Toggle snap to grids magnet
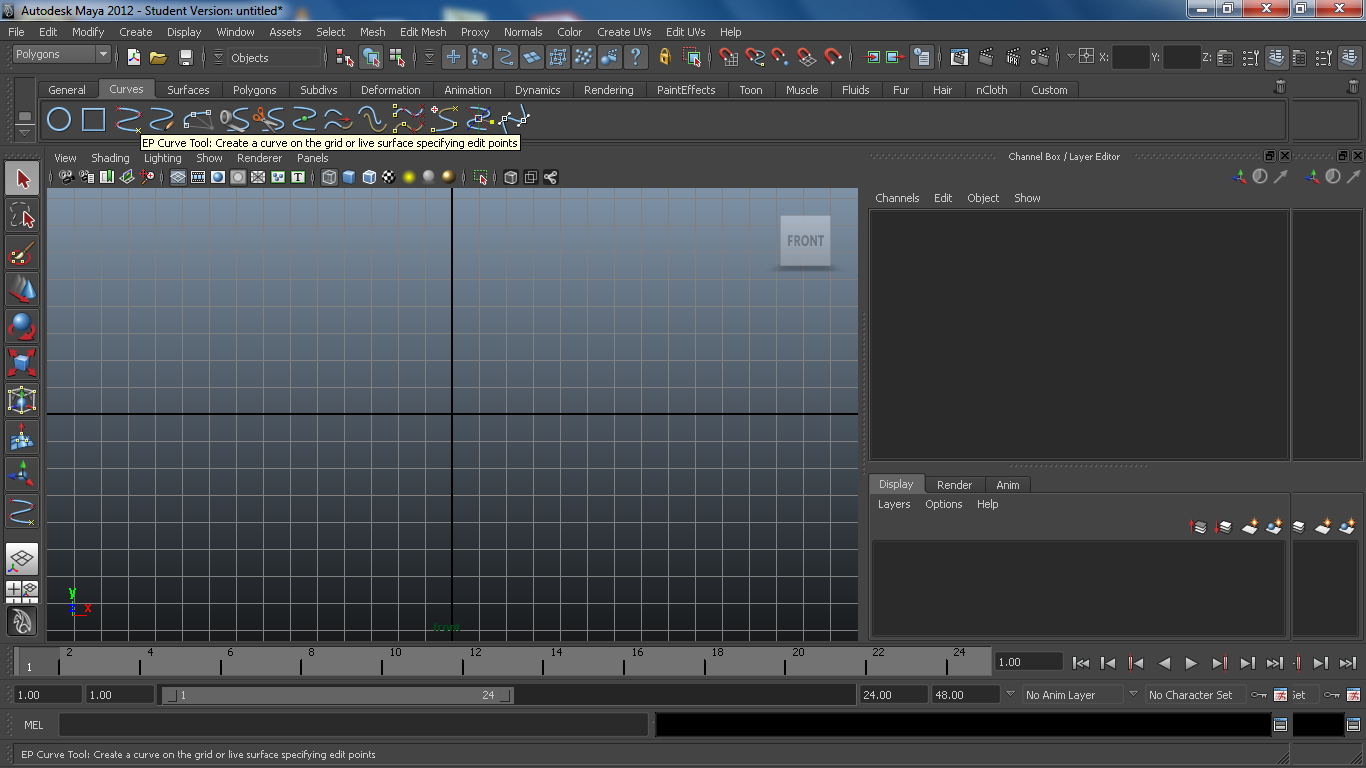The height and width of the screenshot is (768, 1366). 729,57
